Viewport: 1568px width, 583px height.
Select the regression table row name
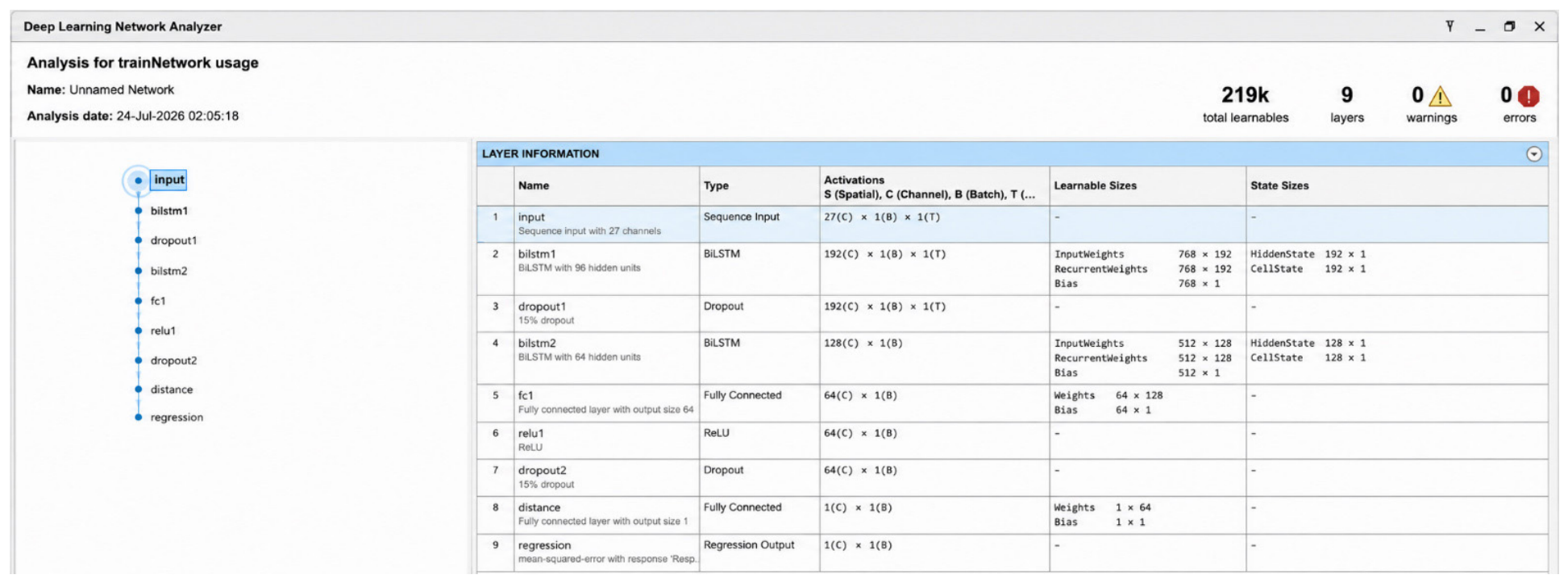click(544, 545)
